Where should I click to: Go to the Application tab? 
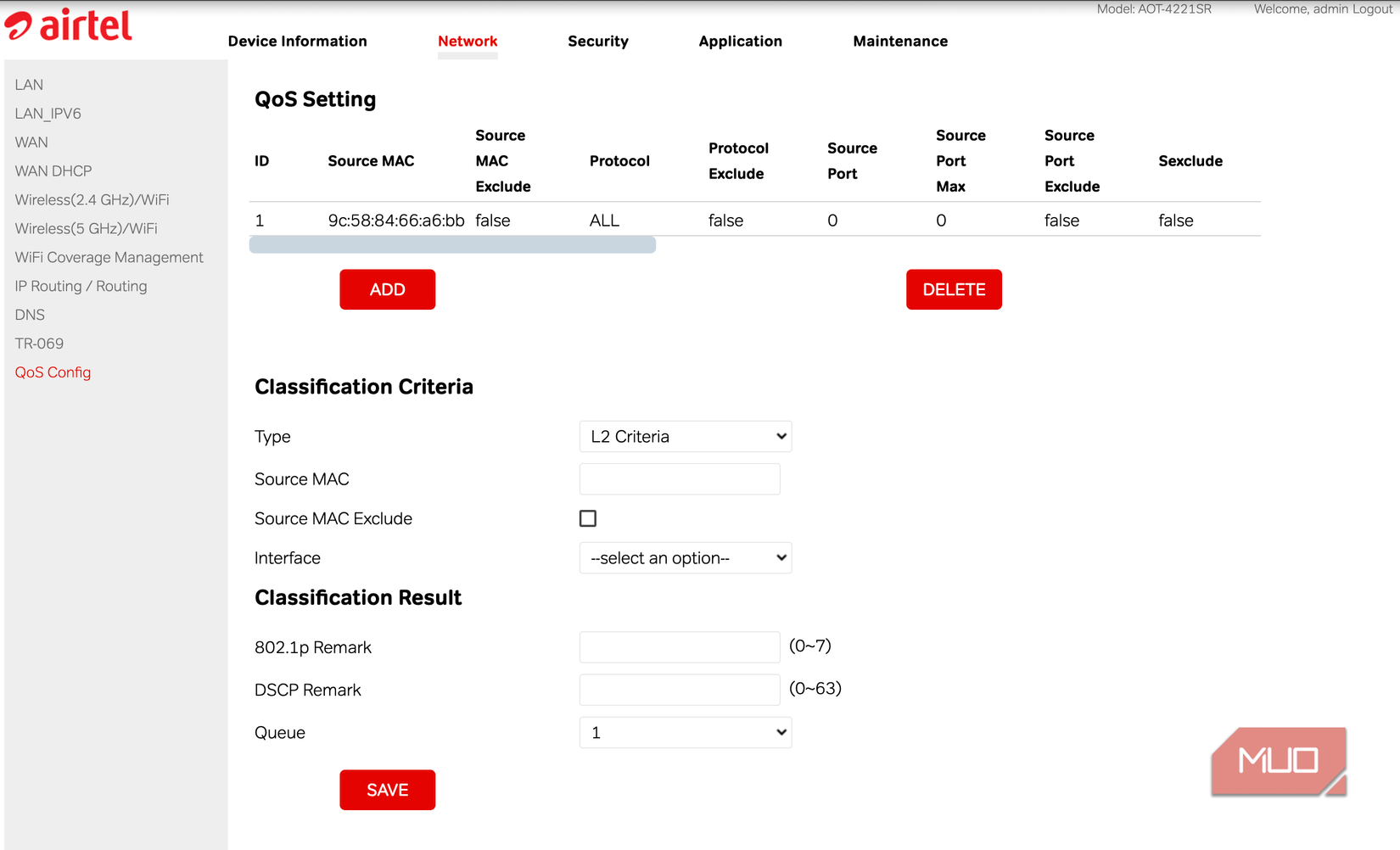tap(741, 41)
